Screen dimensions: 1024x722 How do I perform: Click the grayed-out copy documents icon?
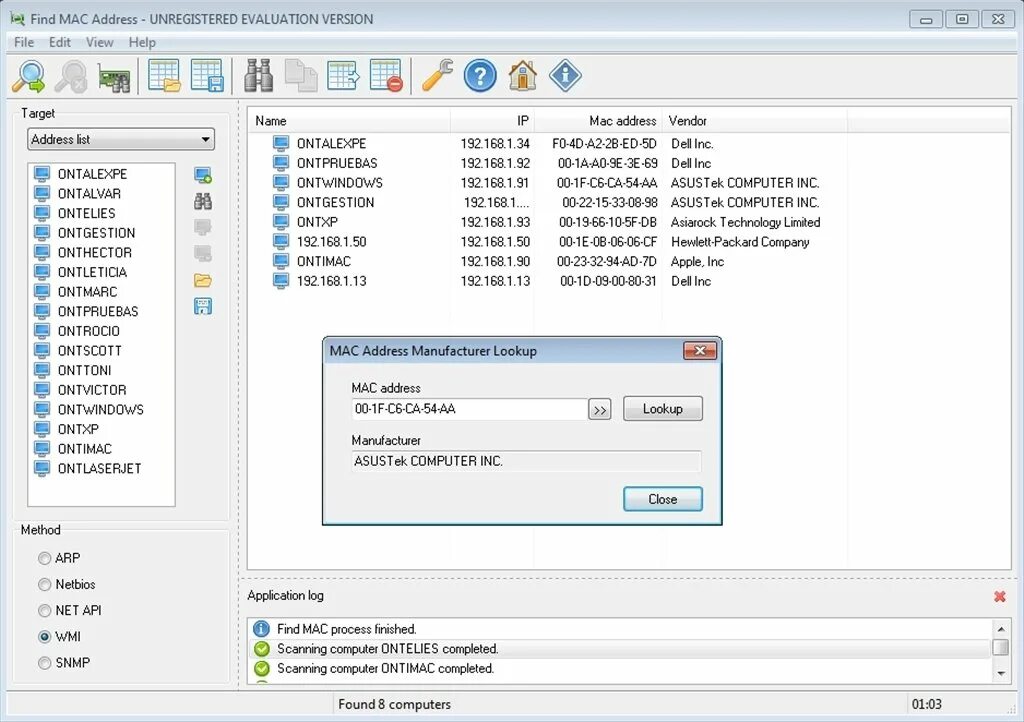pyautogui.click(x=301, y=76)
